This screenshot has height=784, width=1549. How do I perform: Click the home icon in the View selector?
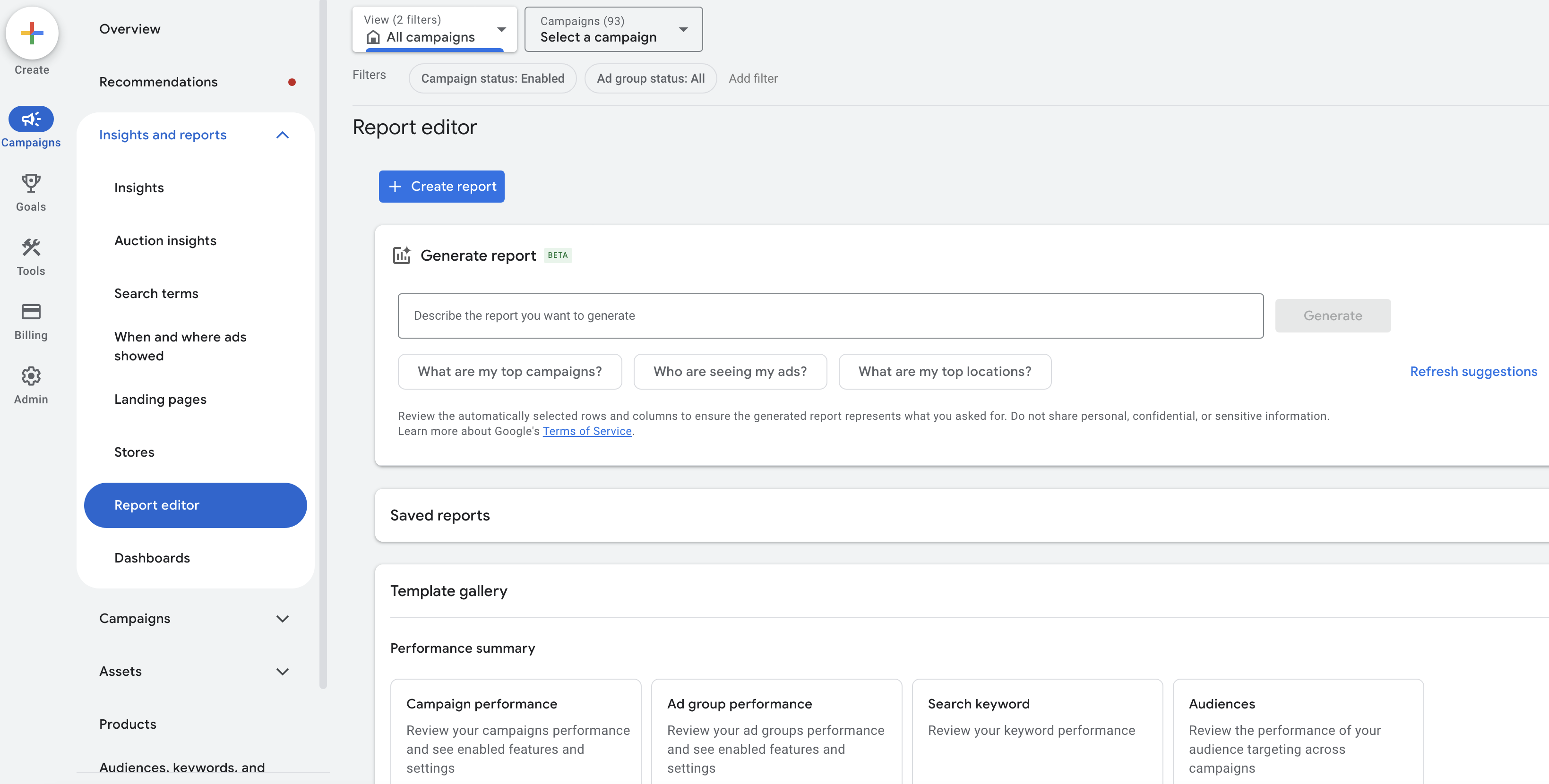tap(373, 37)
